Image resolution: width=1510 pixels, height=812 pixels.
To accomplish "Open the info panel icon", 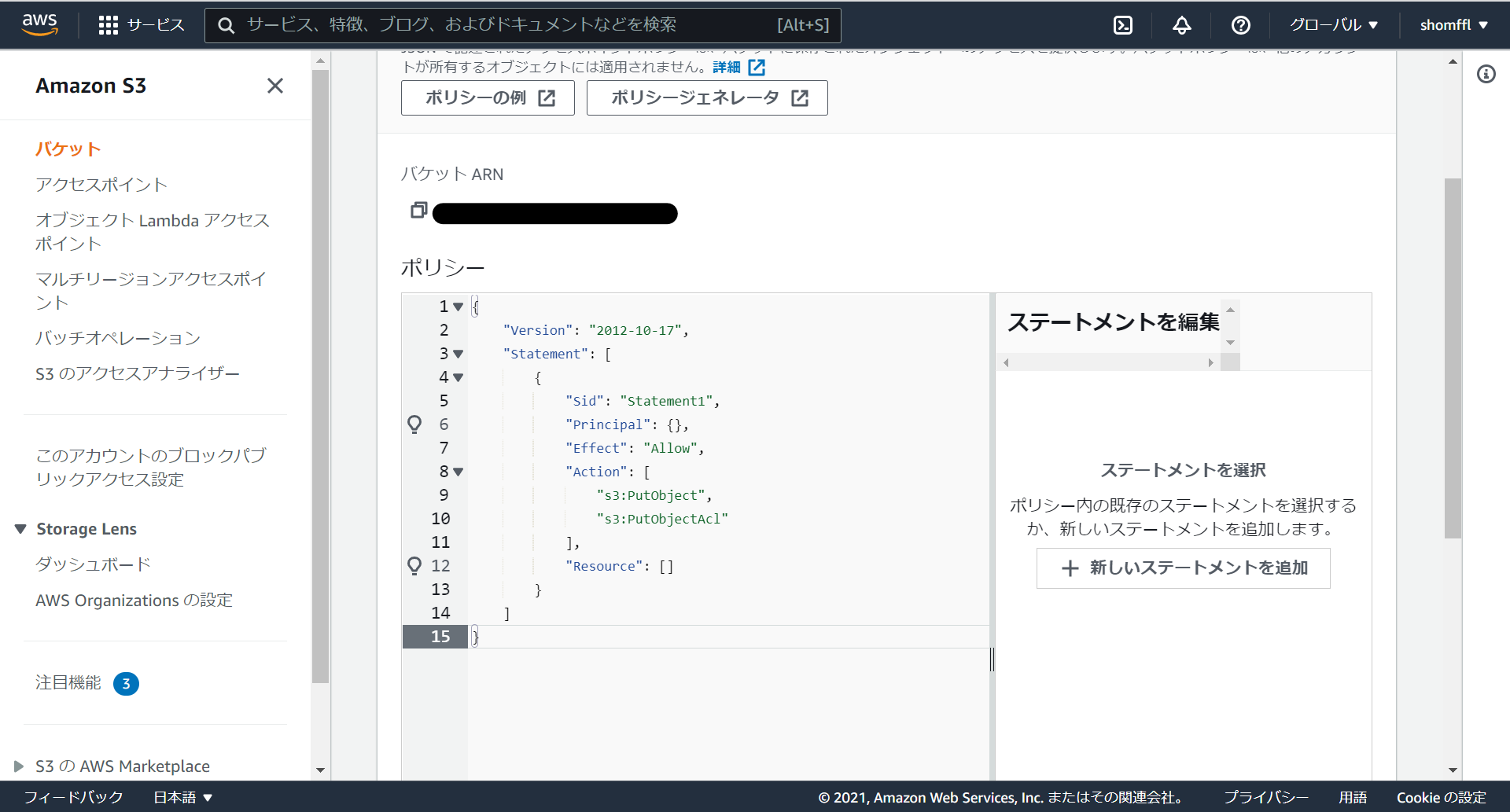I will [1486, 74].
